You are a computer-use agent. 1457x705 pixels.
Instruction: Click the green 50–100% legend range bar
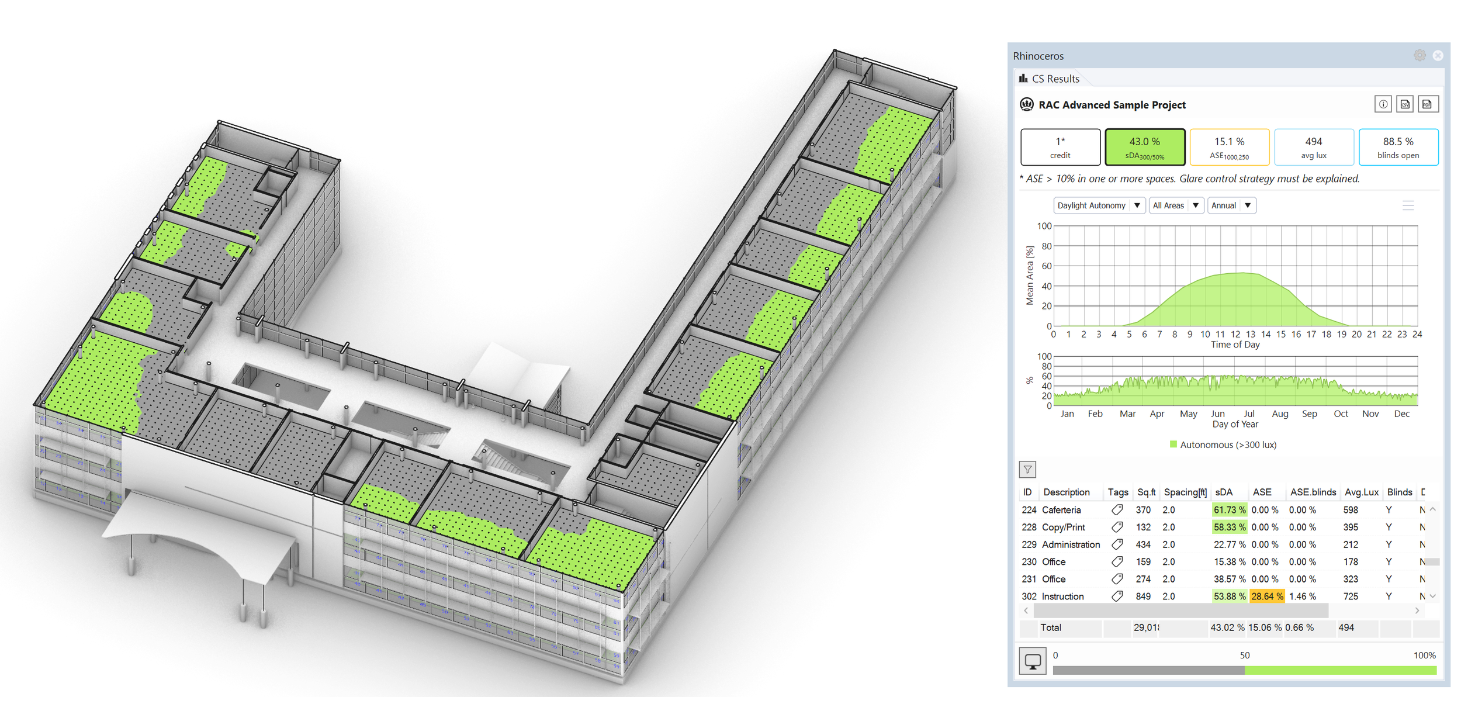[x=1340, y=670]
